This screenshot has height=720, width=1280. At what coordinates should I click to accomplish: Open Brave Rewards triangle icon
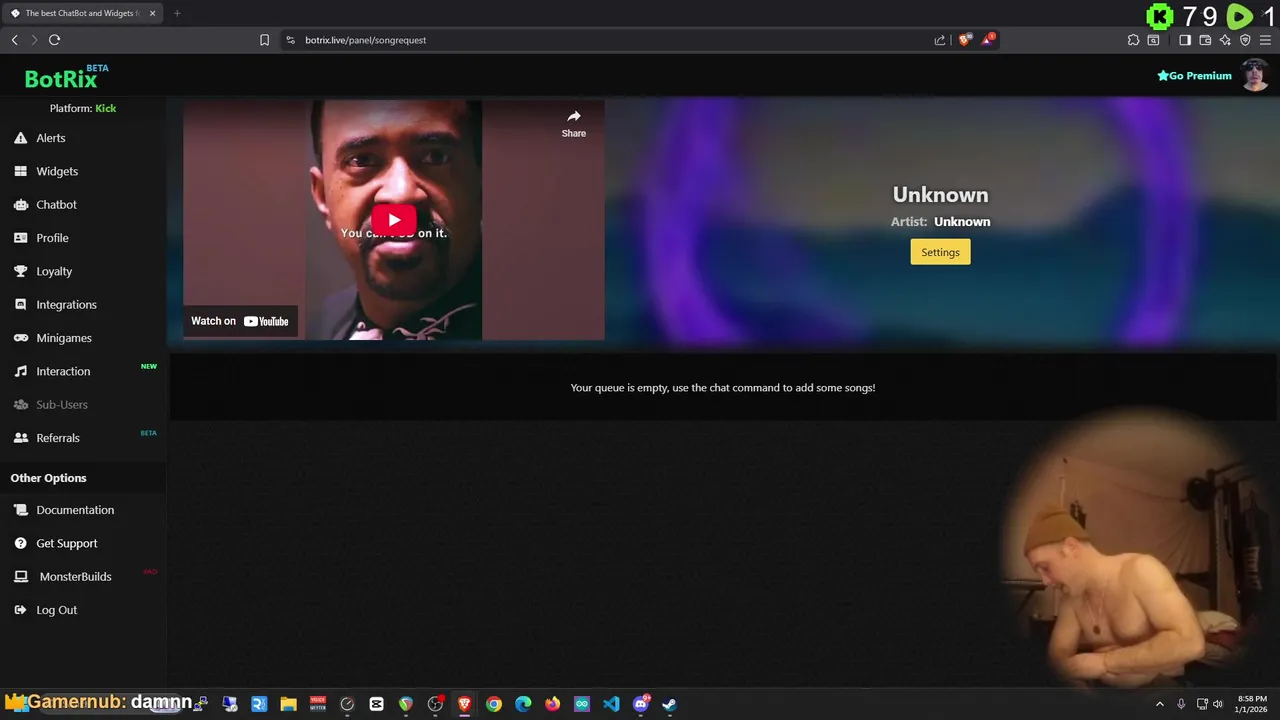(x=989, y=40)
